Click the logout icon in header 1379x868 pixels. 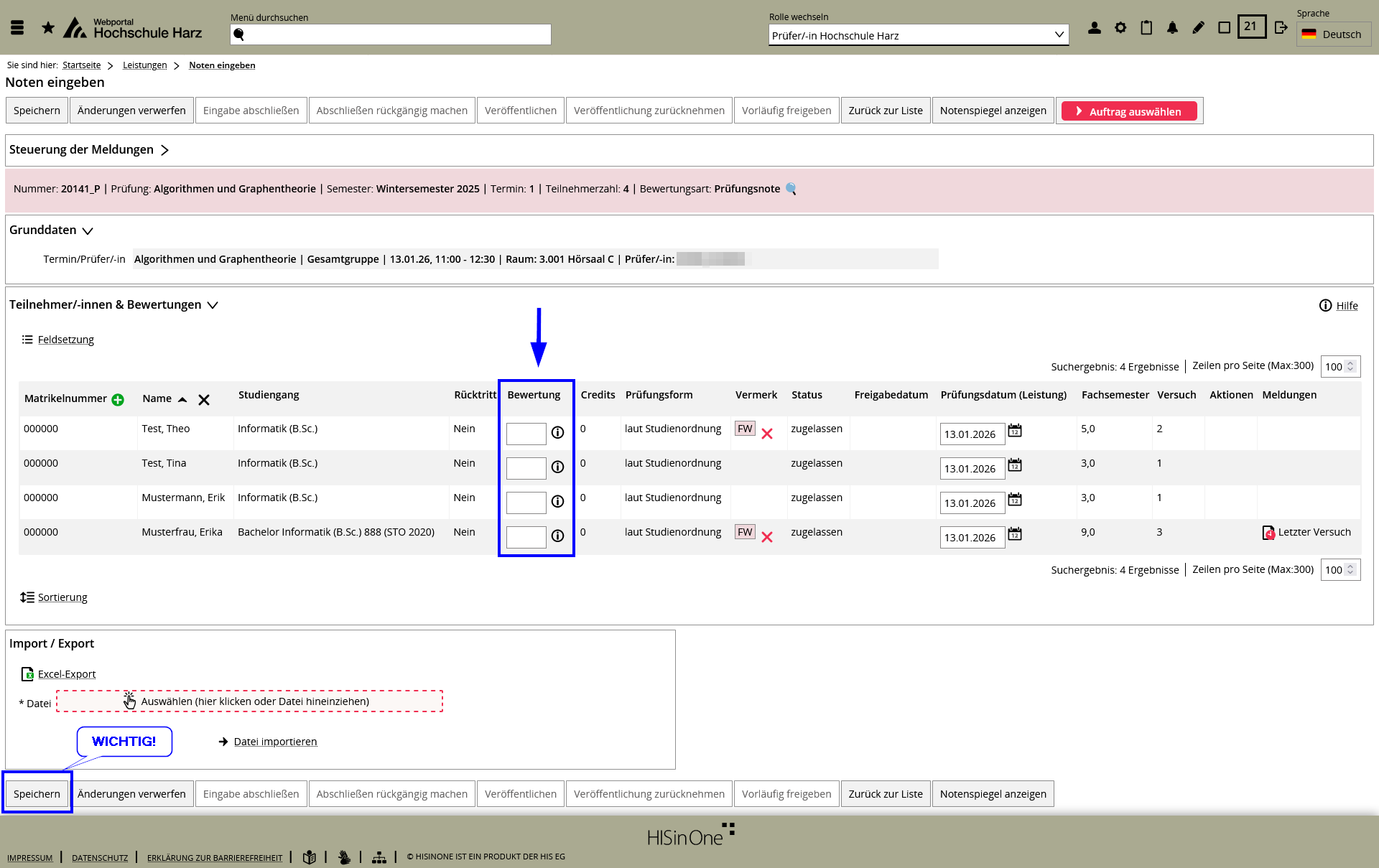coord(1281,28)
